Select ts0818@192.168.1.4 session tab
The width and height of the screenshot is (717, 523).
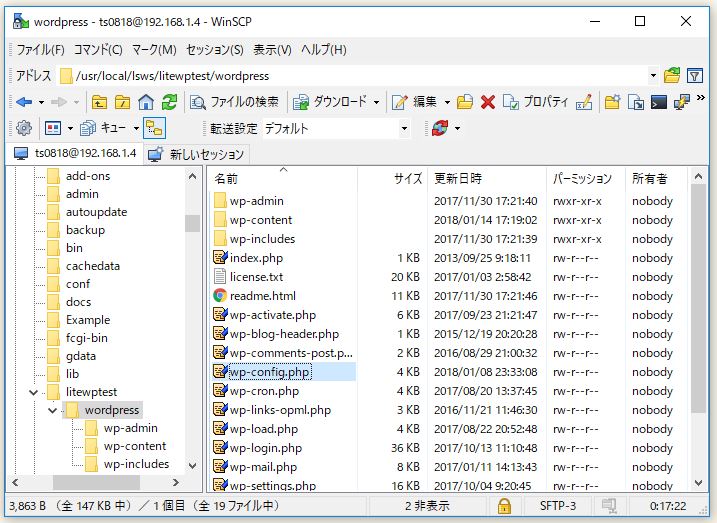(x=75, y=153)
